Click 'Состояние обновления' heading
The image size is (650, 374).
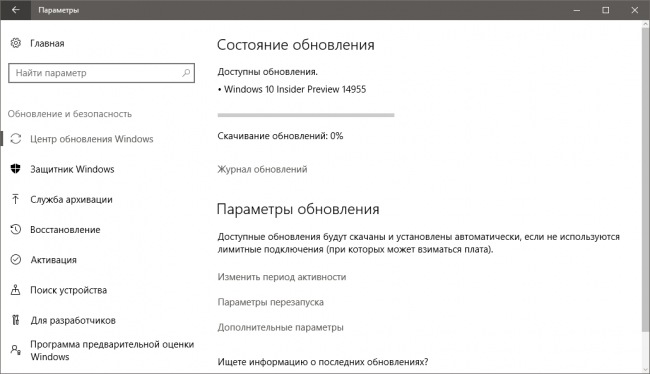point(296,45)
